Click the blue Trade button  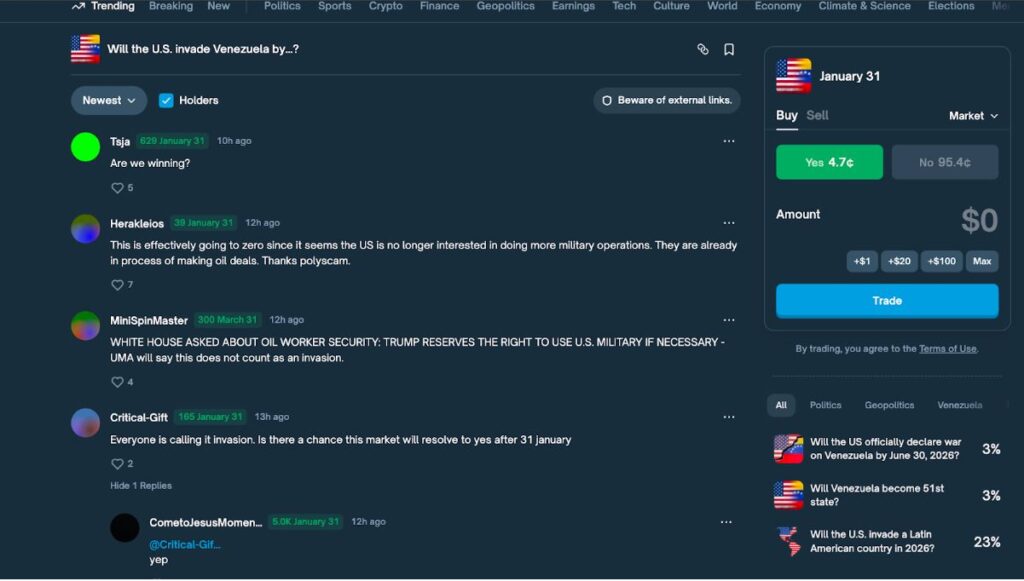(x=887, y=301)
